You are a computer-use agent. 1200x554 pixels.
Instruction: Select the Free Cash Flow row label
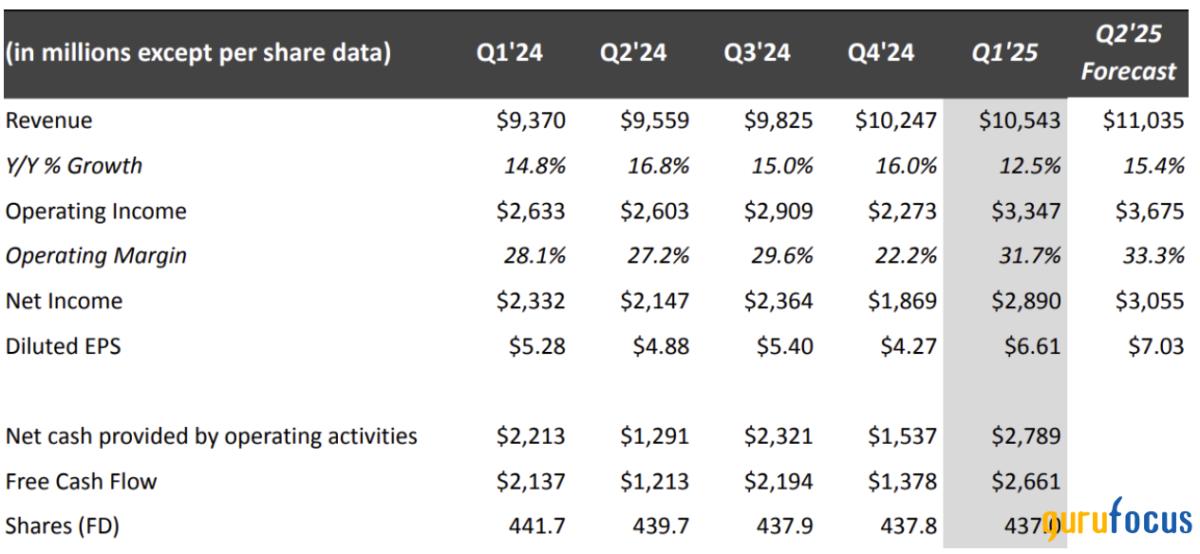[81, 481]
